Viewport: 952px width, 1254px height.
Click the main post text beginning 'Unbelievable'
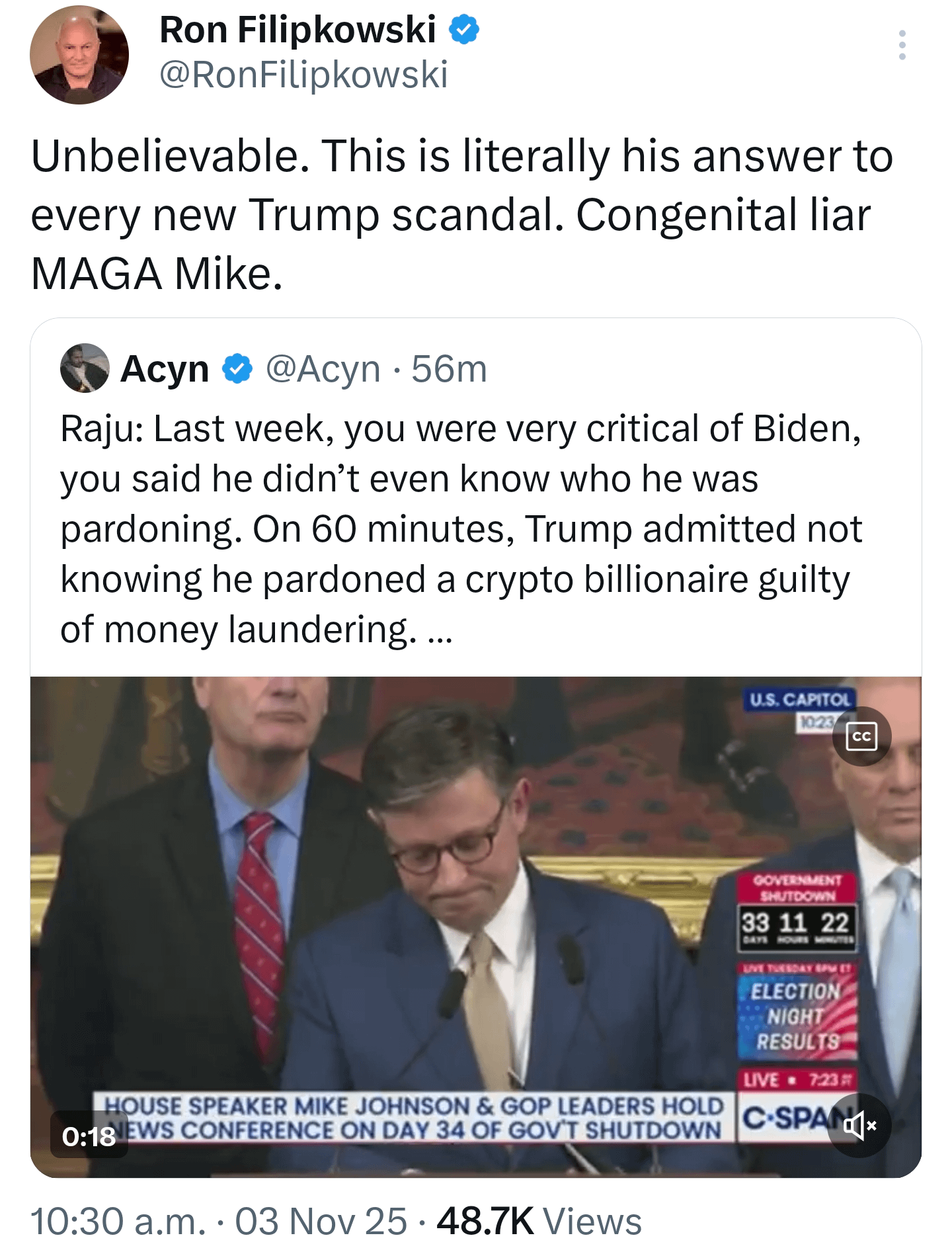click(460, 214)
